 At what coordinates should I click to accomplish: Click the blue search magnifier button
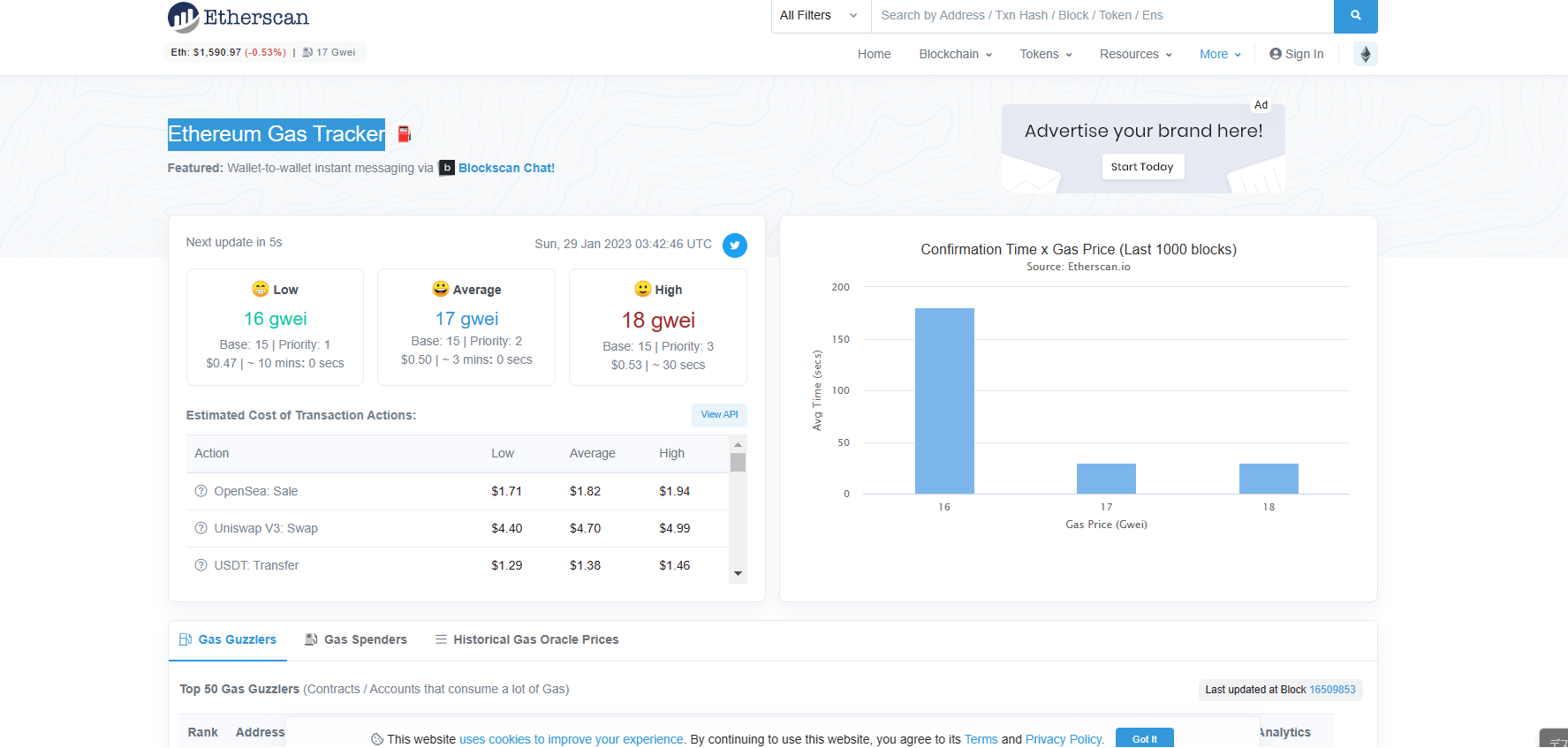[1355, 15]
